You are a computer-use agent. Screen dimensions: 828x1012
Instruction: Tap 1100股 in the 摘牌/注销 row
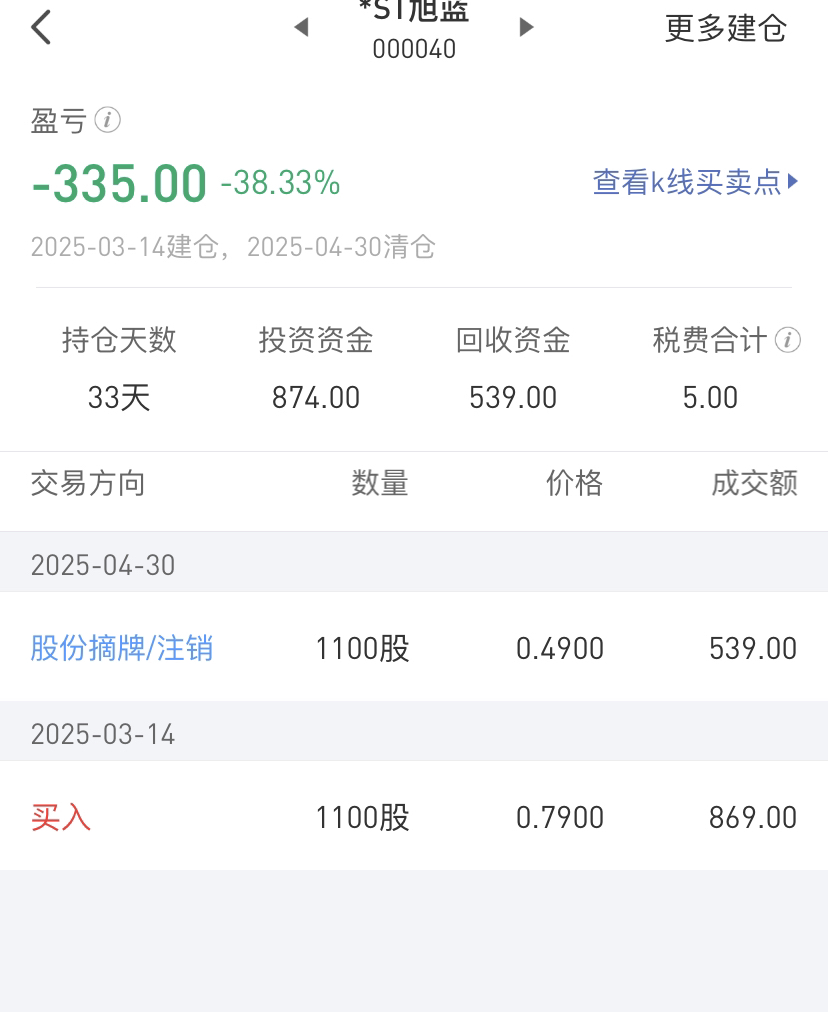[x=363, y=648]
